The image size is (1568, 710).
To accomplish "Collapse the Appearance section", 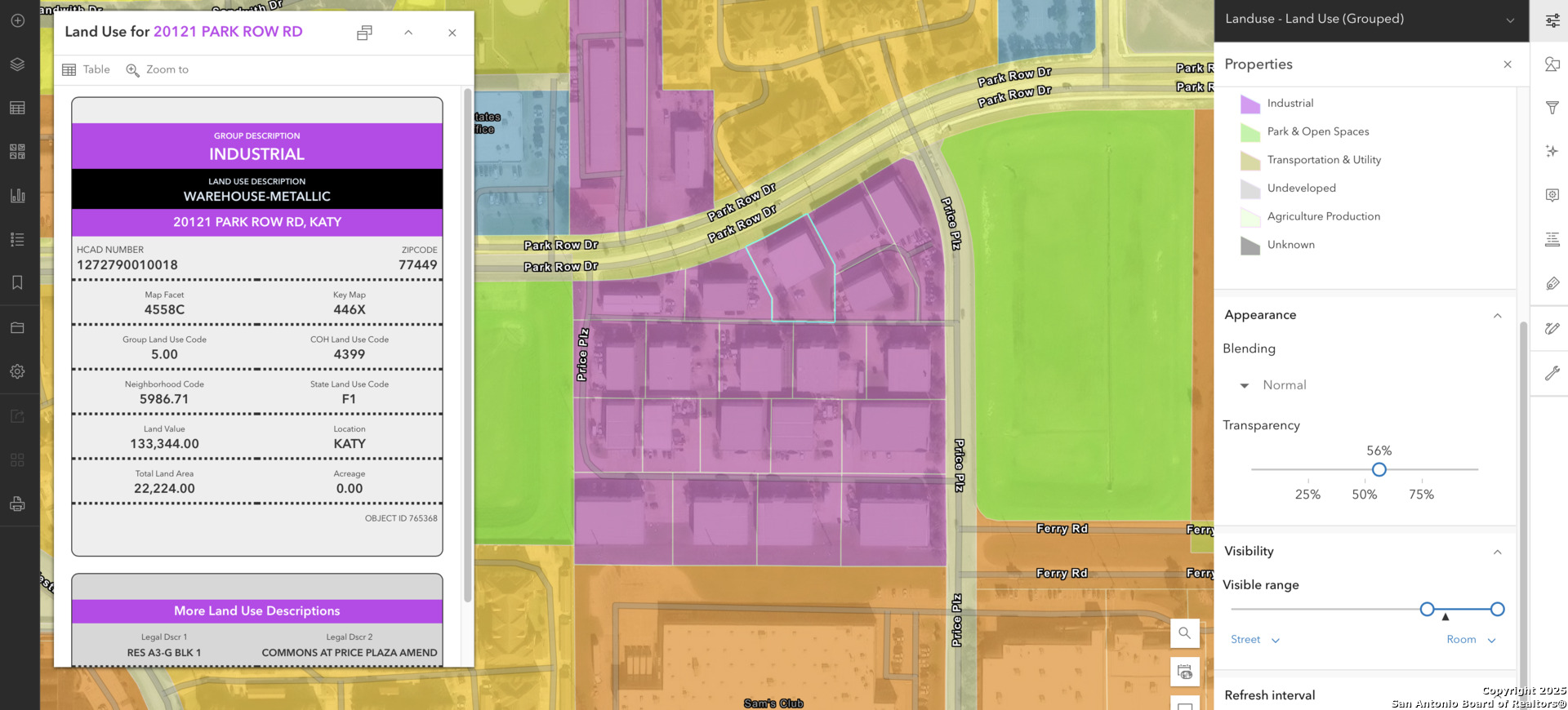I will 1497,316.
